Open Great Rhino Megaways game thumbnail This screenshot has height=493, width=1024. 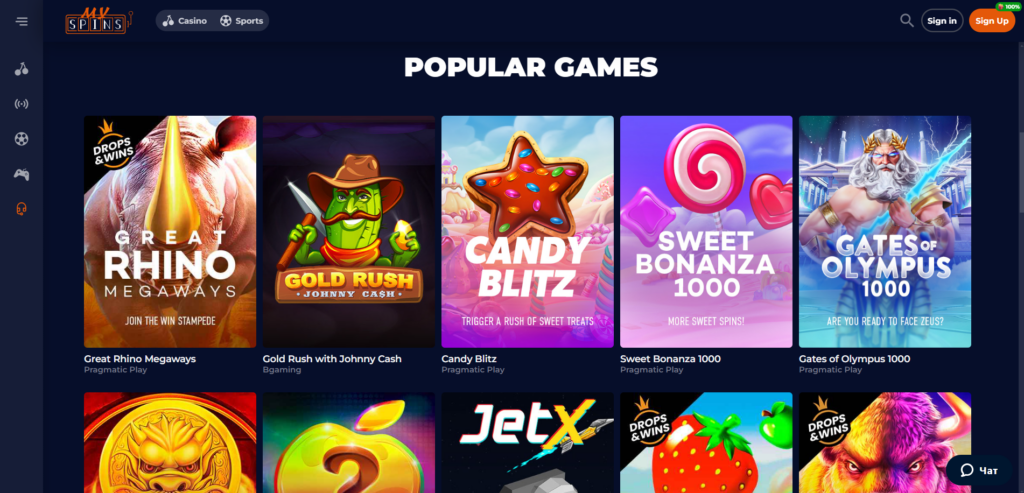(x=170, y=232)
